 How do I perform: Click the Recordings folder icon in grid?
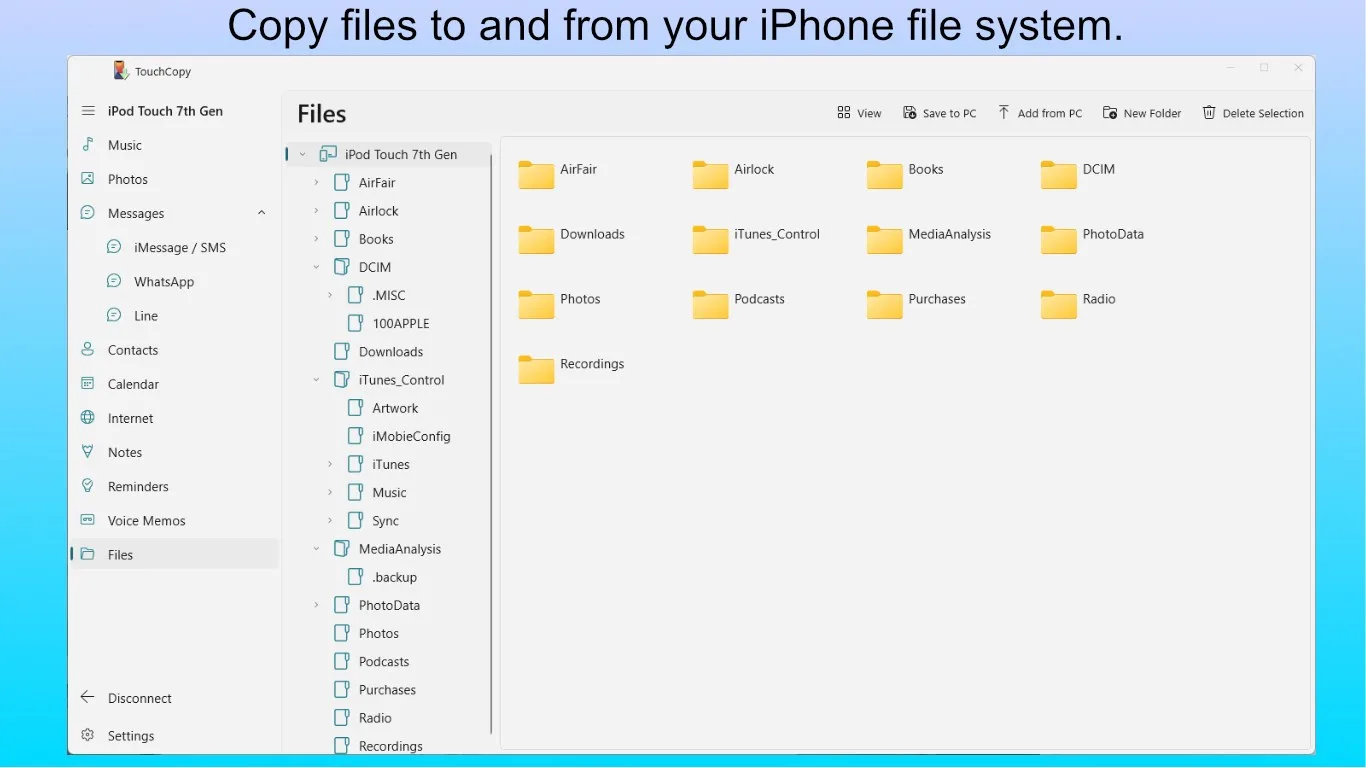click(536, 370)
